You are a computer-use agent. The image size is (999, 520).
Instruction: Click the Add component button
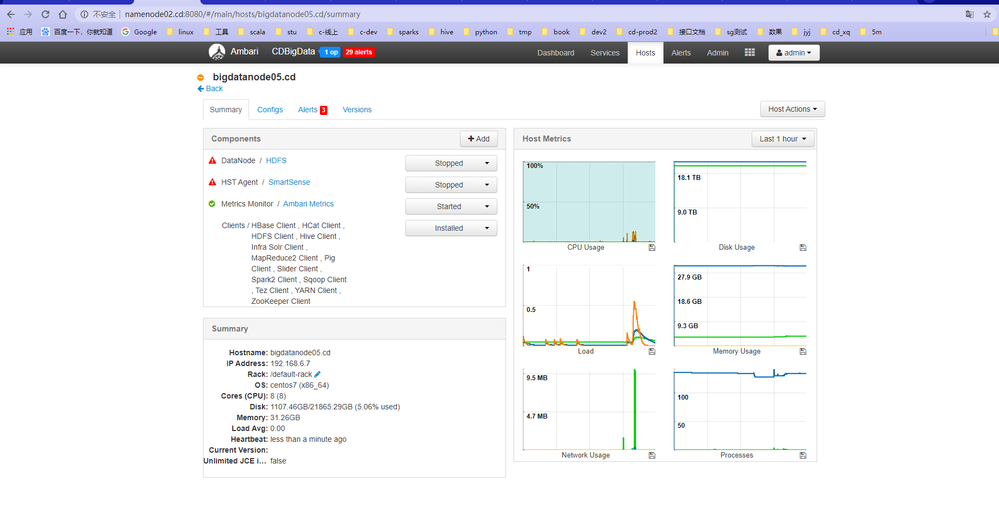479,139
